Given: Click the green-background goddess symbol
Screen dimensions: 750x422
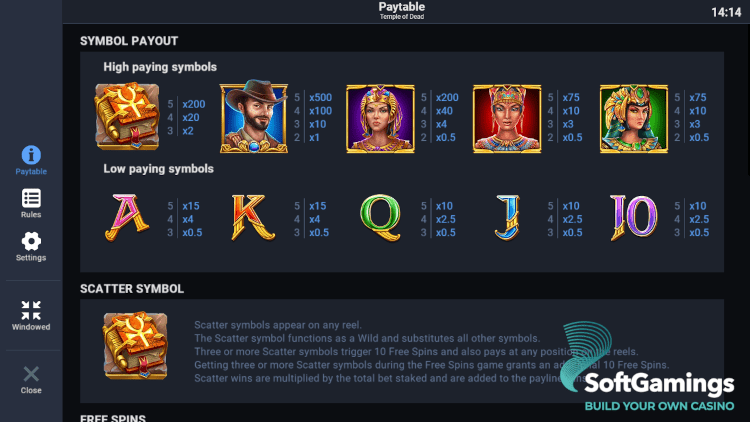Looking at the screenshot, I should [x=627, y=117].
